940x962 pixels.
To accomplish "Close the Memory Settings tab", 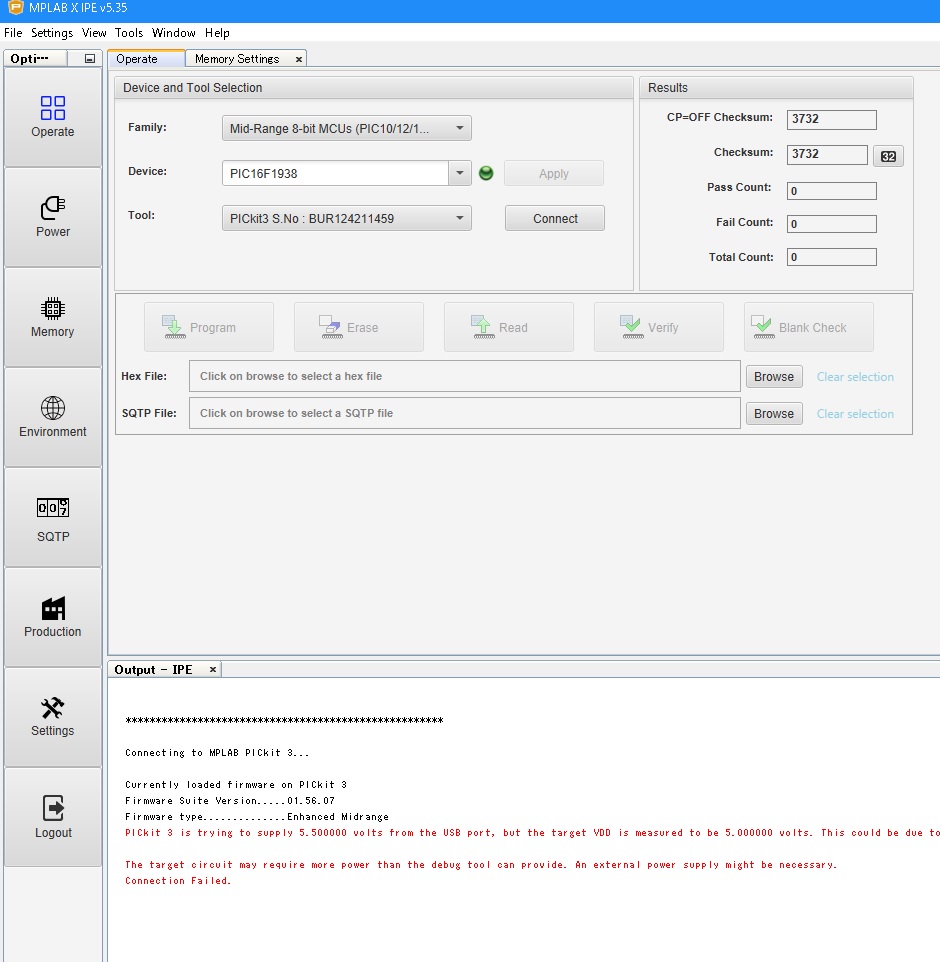I will (x=299, y=60).
